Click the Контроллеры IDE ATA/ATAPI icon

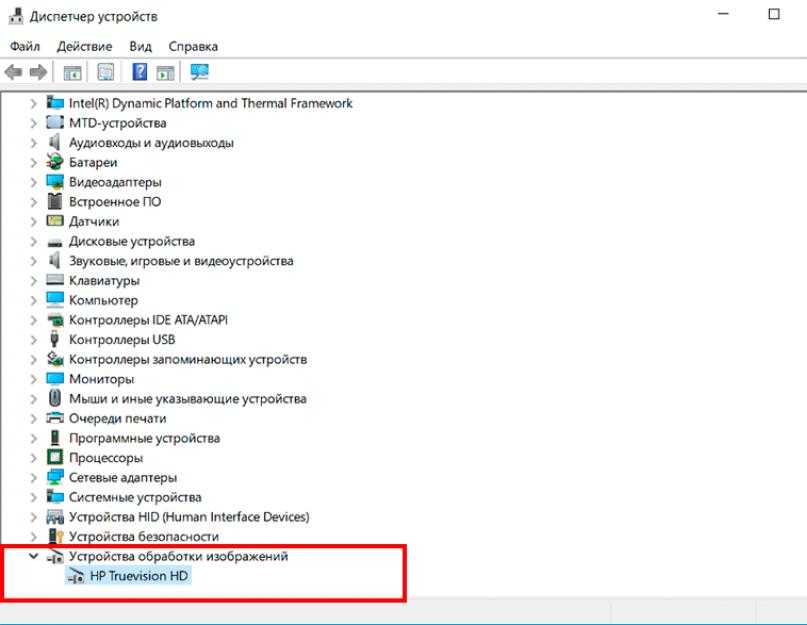pos(55,320)
